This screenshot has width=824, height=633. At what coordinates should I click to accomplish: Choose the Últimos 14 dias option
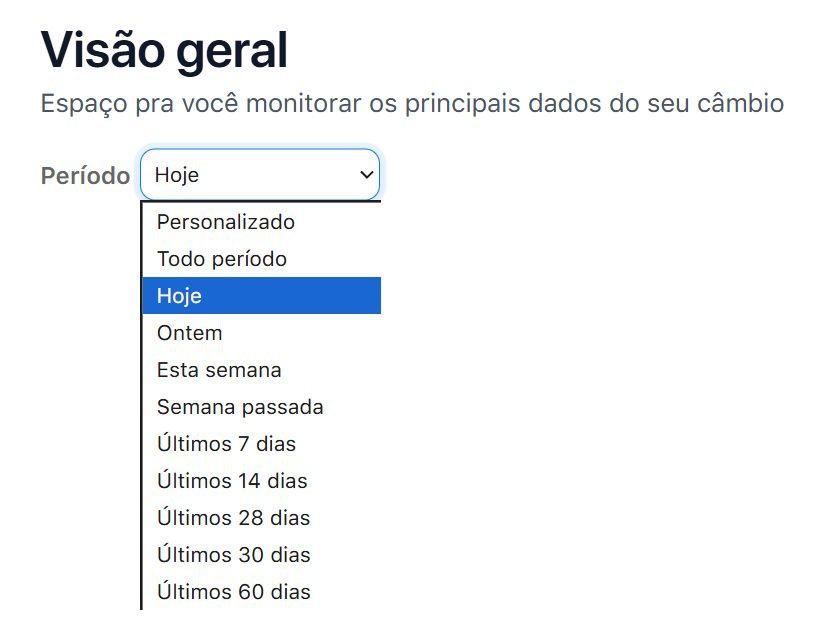point(232,481)
